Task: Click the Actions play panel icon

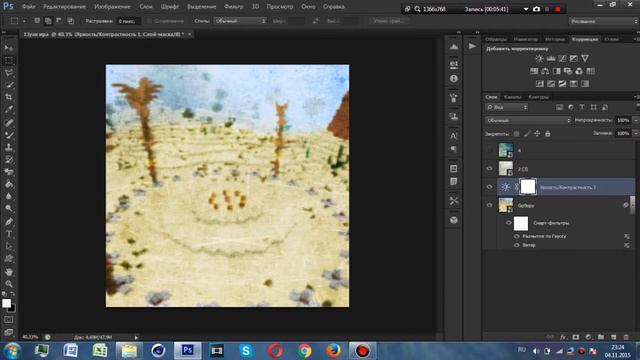Action: (472, 46)
